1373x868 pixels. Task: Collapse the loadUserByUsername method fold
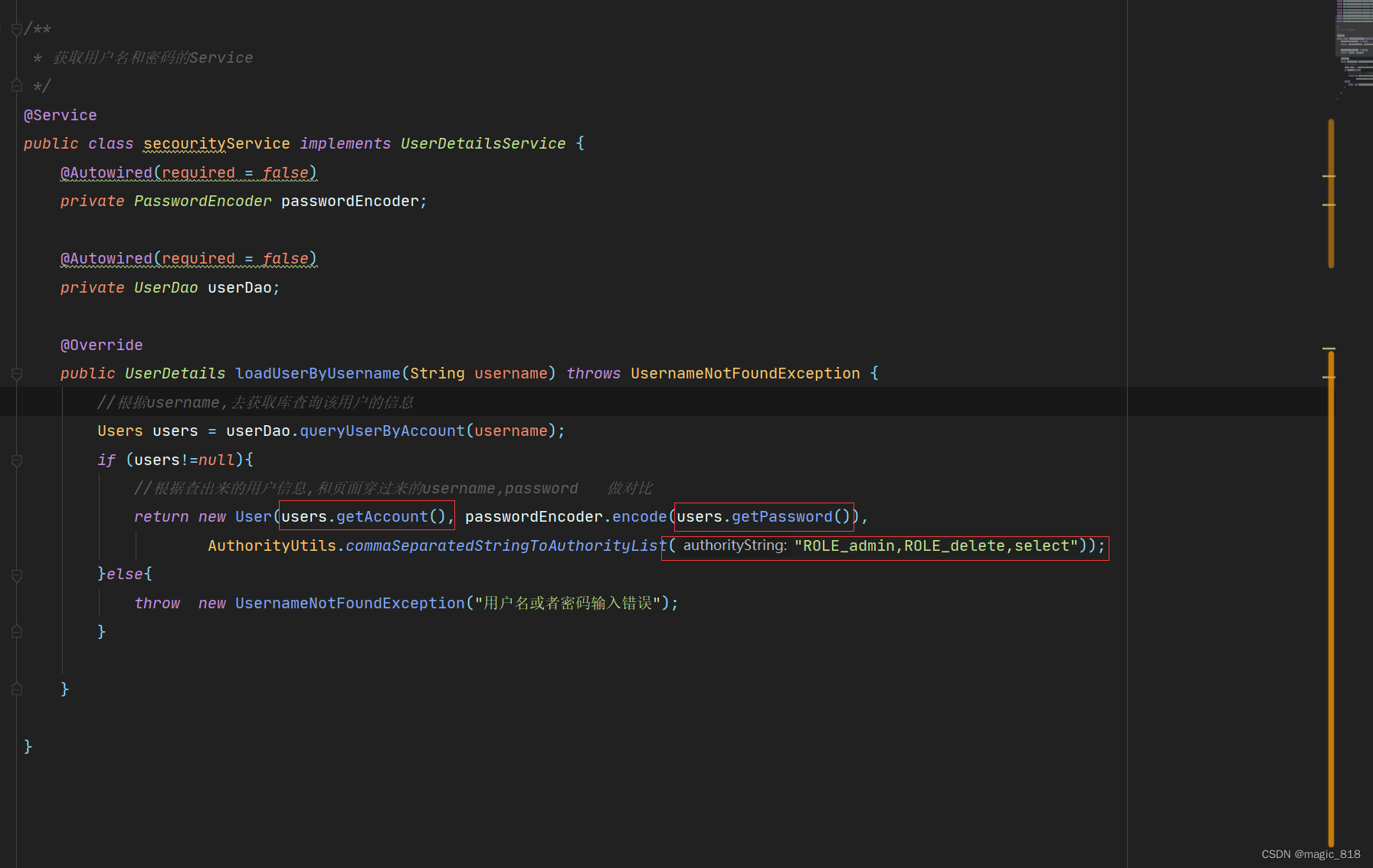pos(16,374)
